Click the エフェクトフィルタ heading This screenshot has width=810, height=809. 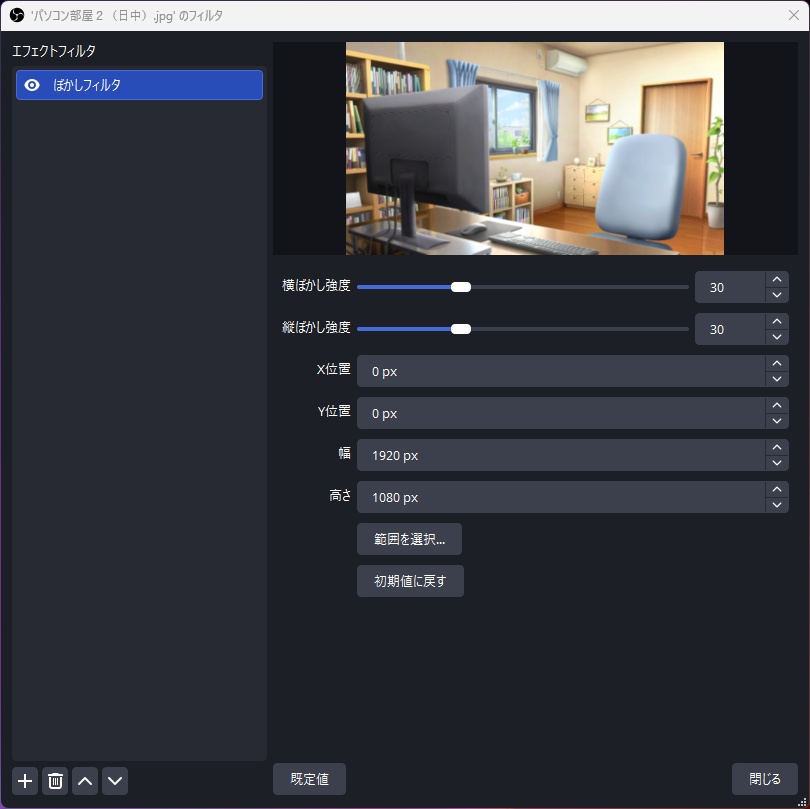point(54,51)
